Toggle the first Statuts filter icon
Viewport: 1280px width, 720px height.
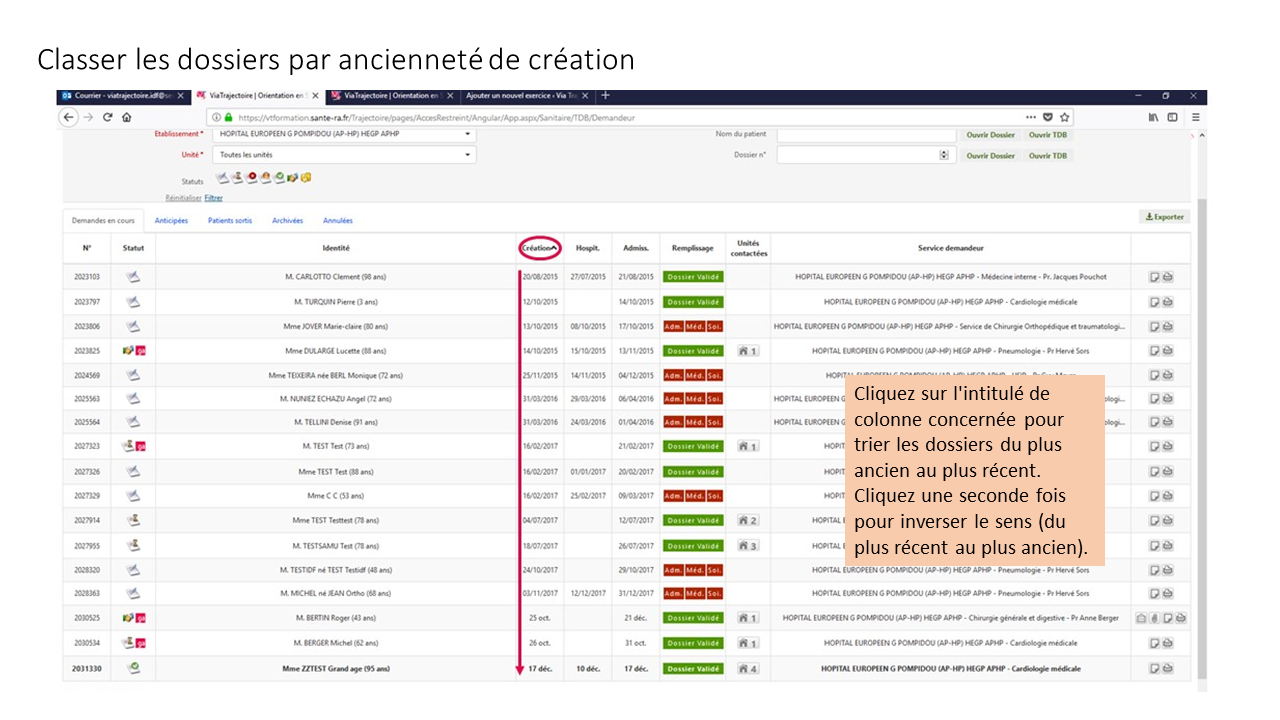(x=223, y=178)
